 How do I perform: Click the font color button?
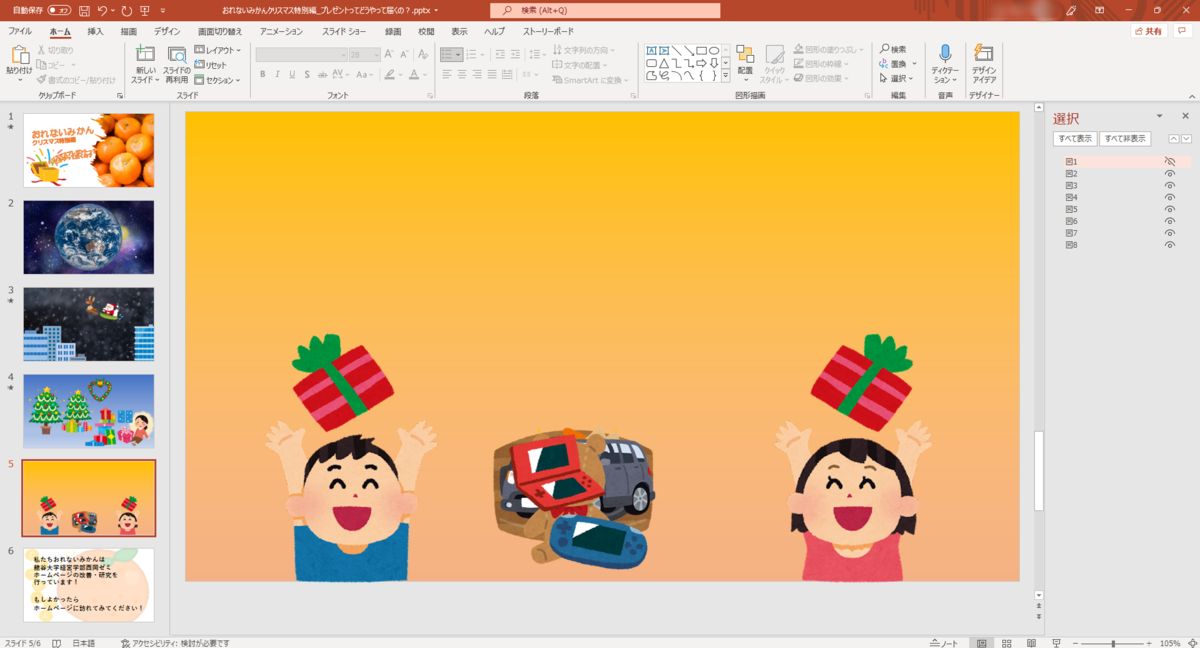click(x=416, y=74)
